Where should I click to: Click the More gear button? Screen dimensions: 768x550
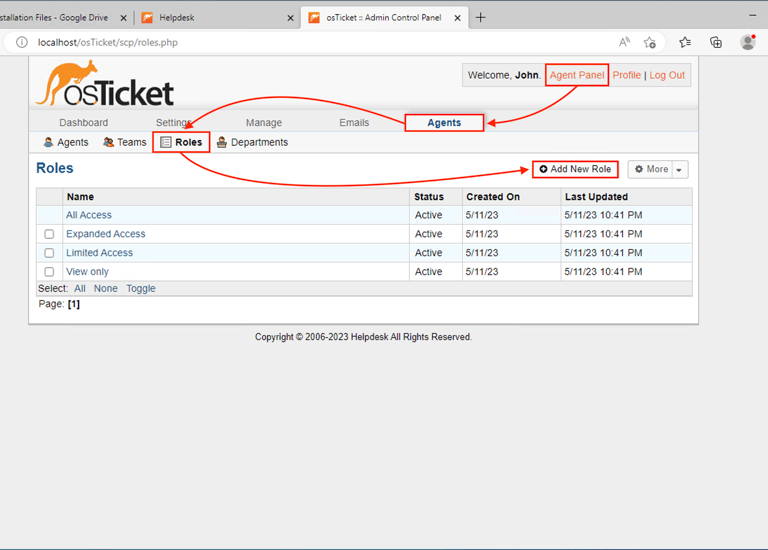pyautogui.click(x=651, y=169)
